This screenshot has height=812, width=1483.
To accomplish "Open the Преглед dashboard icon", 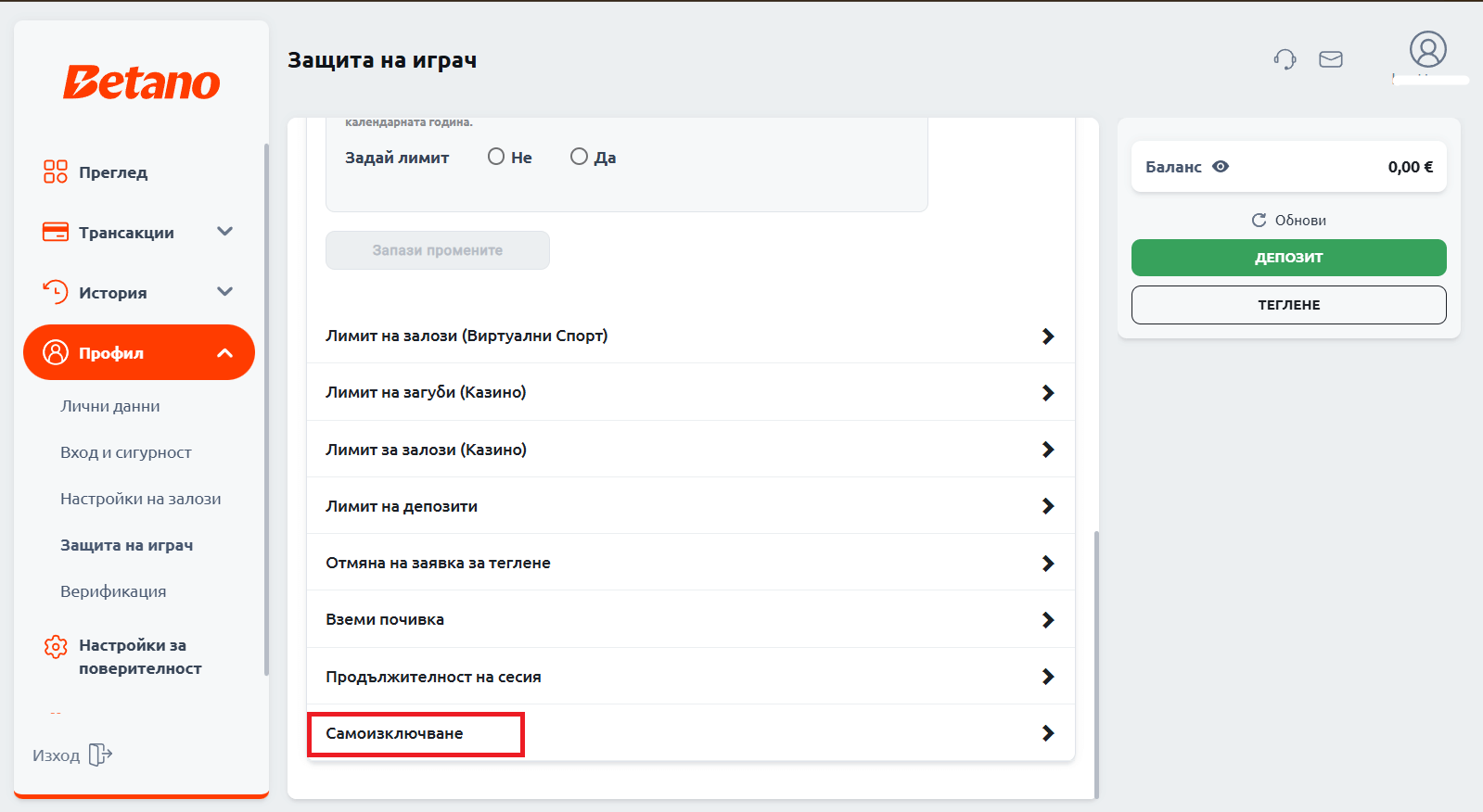I will [x=56, y=171].
